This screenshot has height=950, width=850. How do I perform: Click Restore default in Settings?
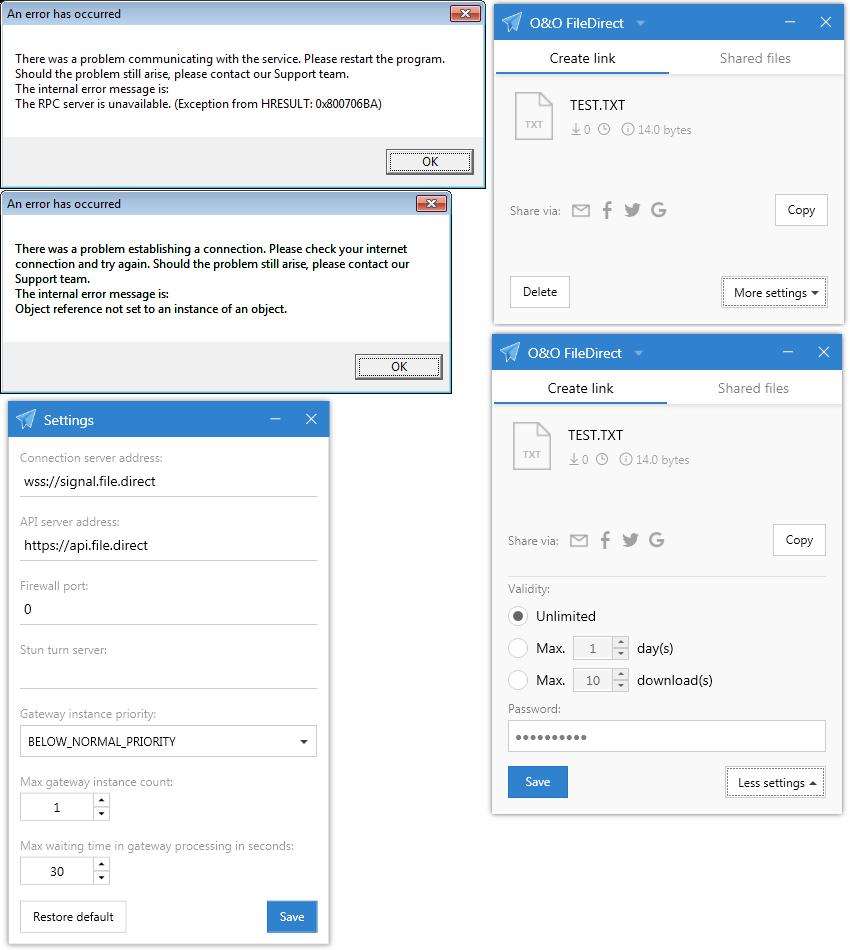pyautogui.click(x=73, y=917)
